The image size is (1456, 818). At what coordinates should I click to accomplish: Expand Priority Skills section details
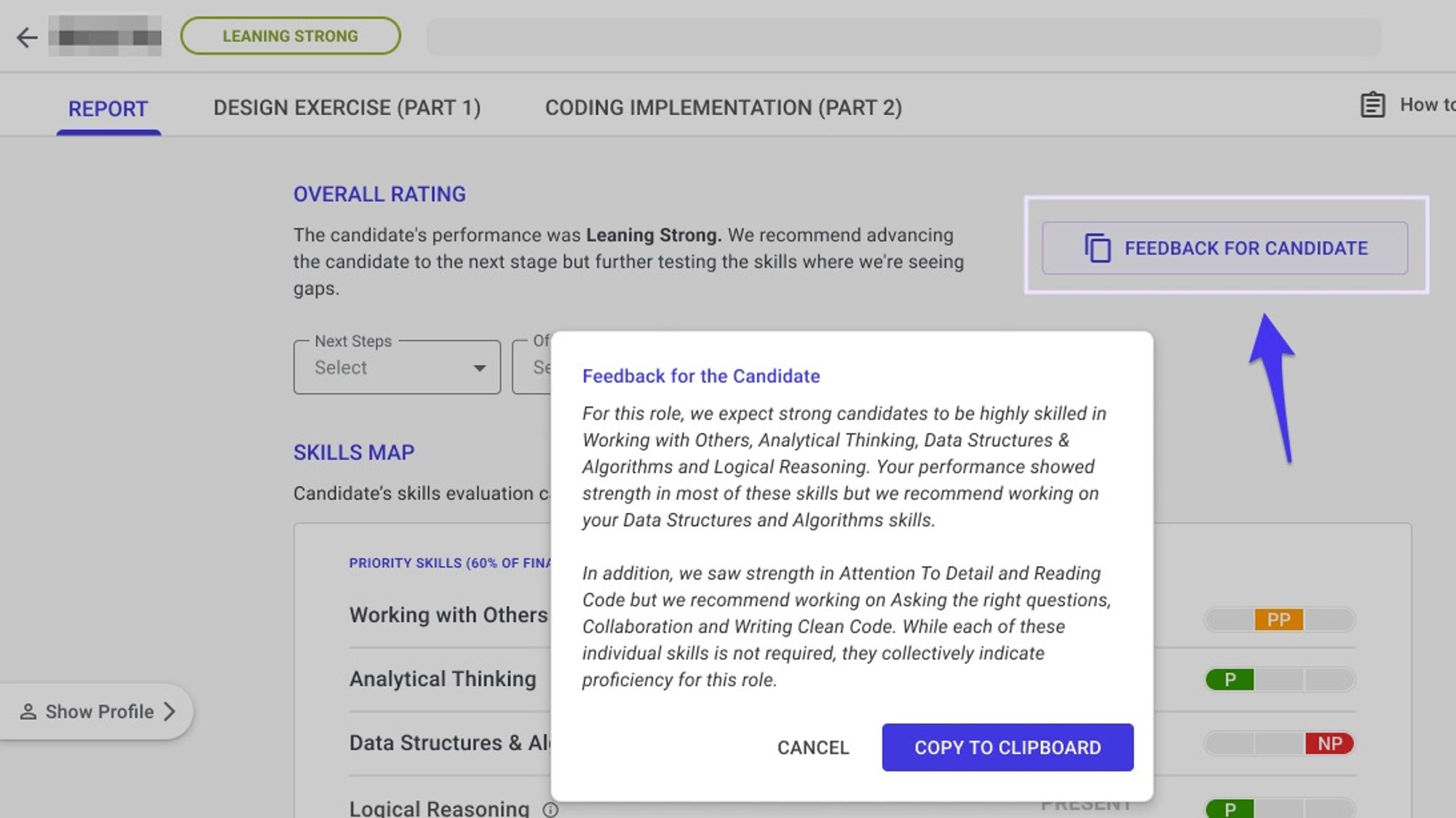450,562
